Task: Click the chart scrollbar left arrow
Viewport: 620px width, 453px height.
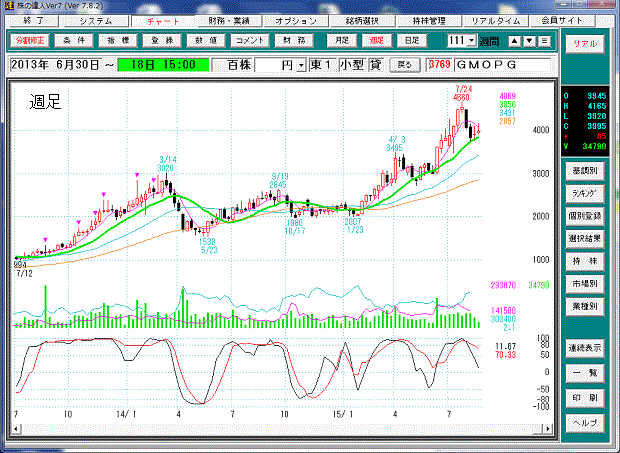Action: click(x=16, y=428)
